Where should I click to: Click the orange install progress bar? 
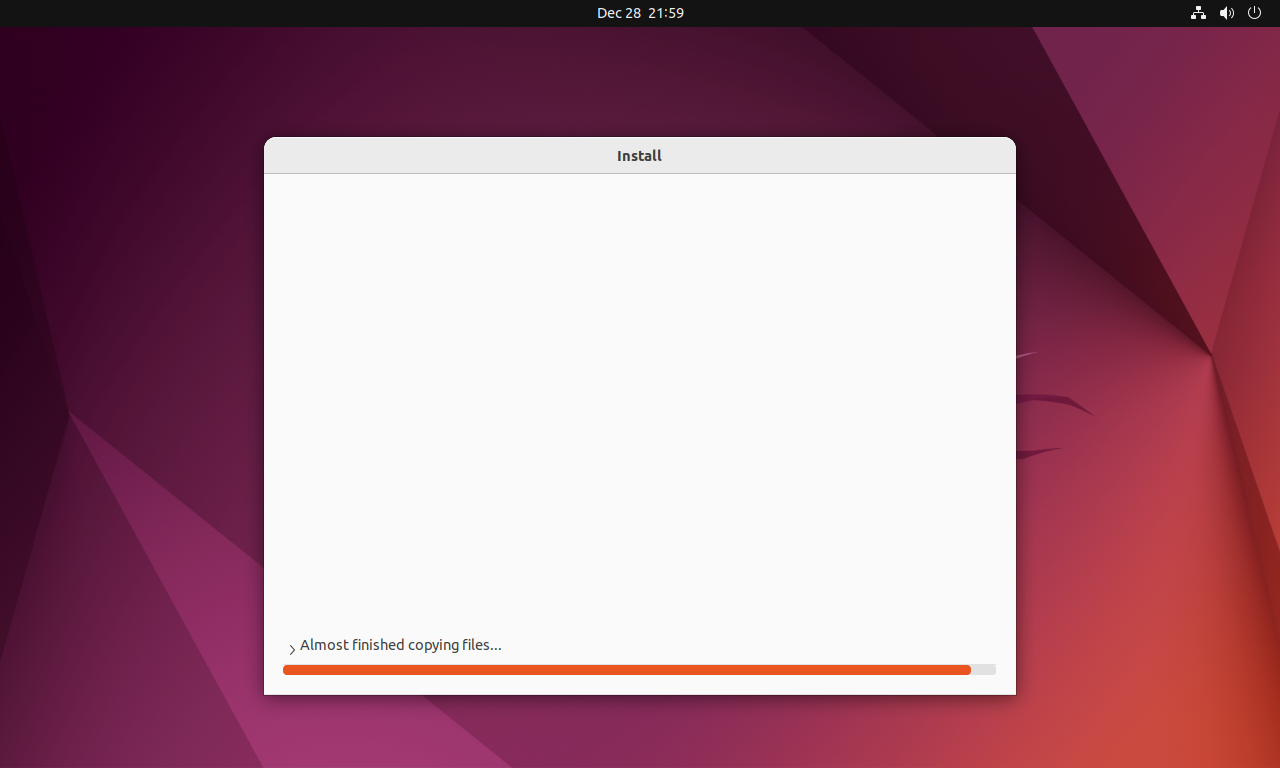tap(639, 670)
